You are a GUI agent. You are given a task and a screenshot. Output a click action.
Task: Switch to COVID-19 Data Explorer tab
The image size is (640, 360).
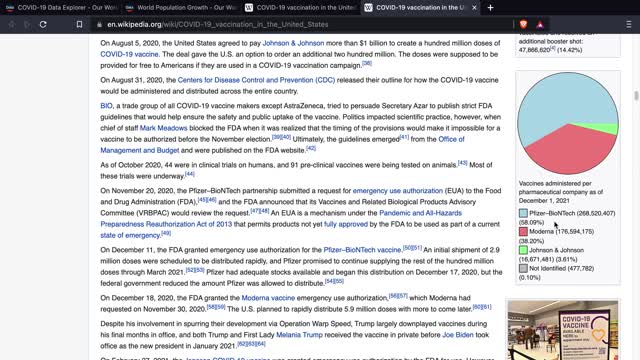pos(61,7)
